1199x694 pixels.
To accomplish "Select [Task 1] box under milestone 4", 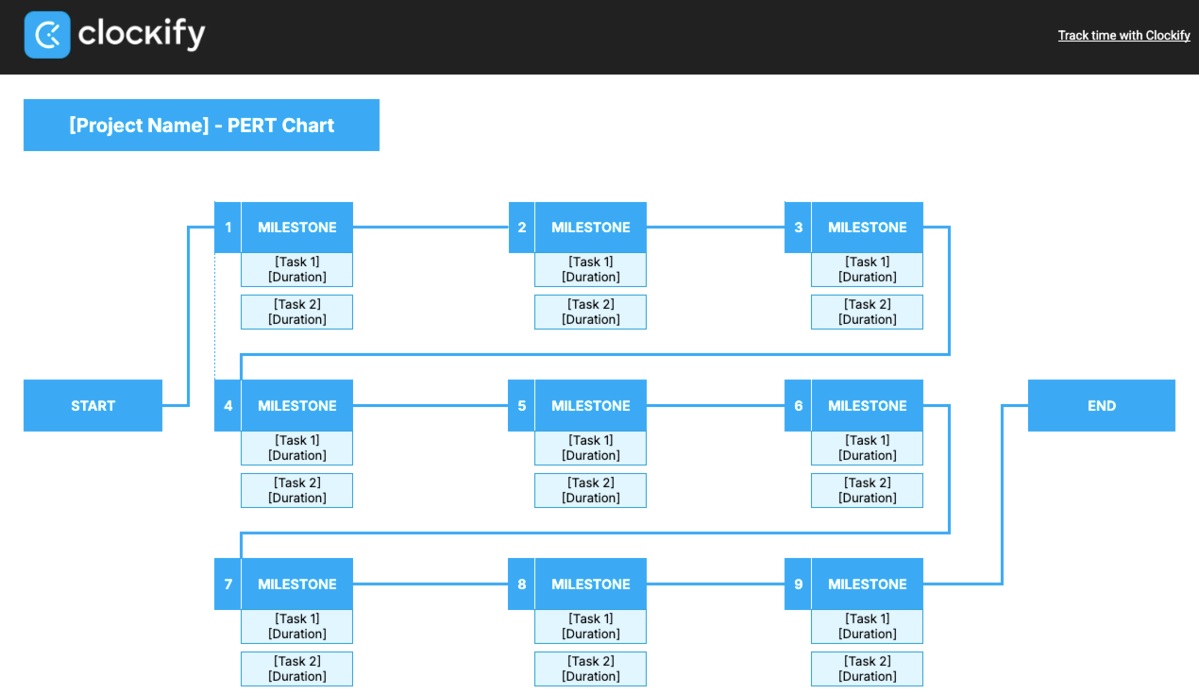I will tap(297, 448).
